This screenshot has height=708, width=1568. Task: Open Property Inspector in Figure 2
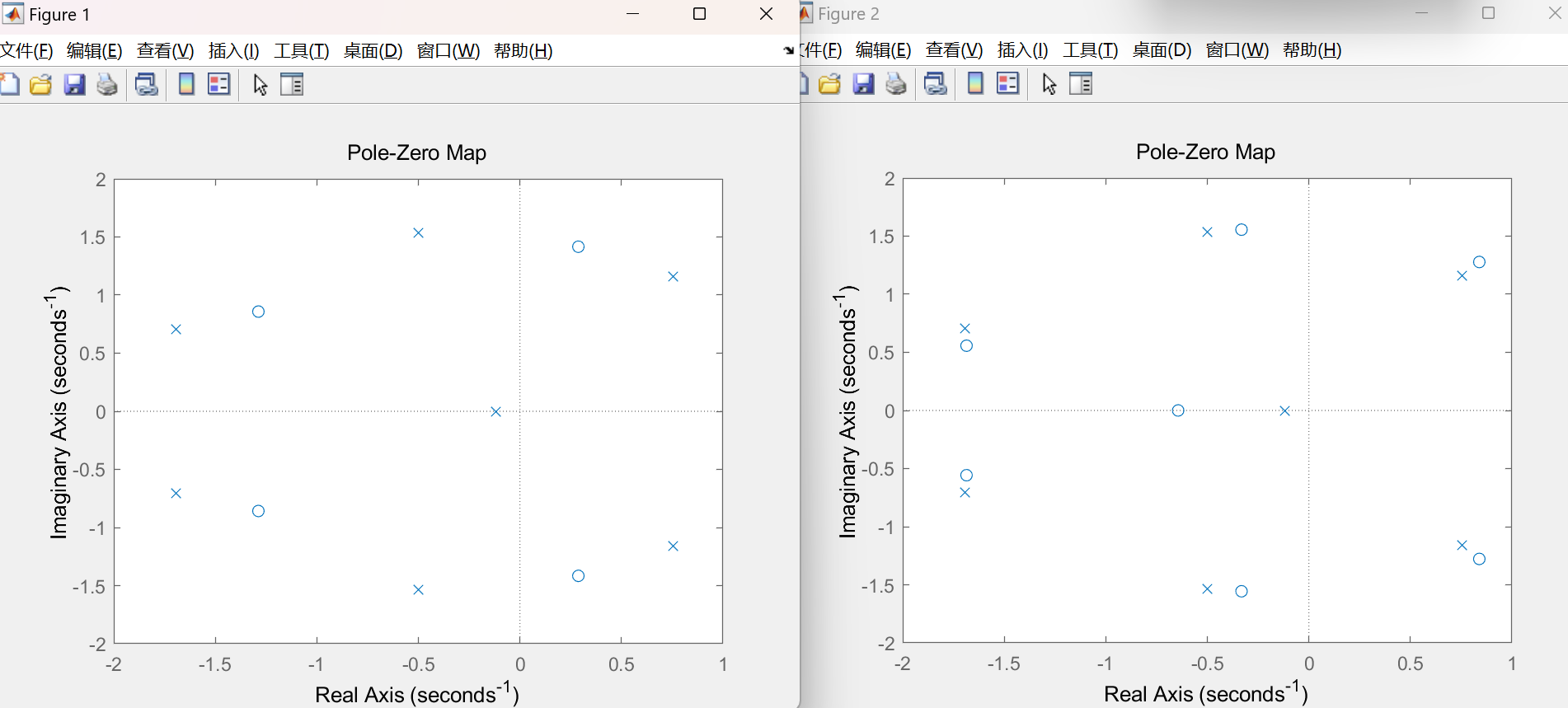(x=1081, y=84)
